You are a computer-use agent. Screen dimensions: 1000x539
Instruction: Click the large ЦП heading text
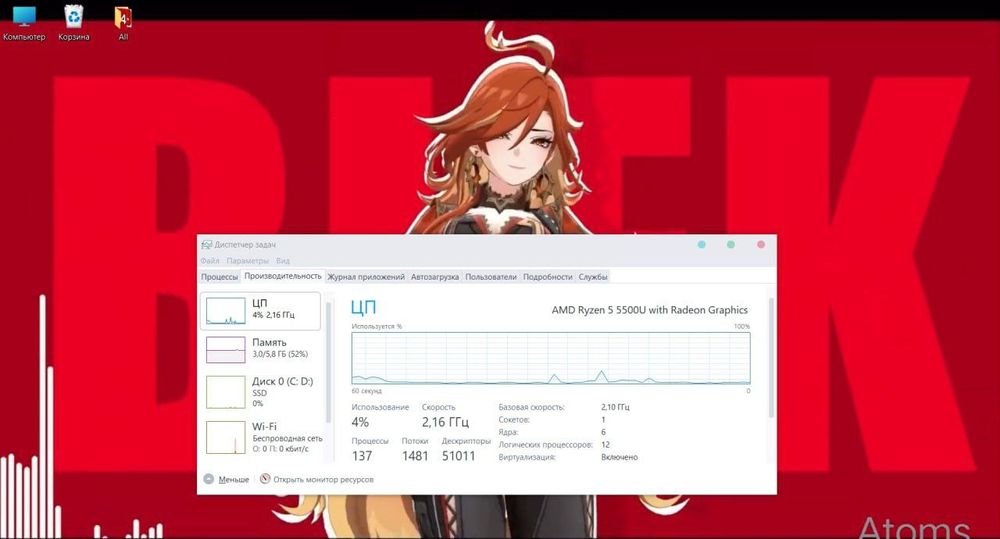pyautogui.click(x=364, y=308)
